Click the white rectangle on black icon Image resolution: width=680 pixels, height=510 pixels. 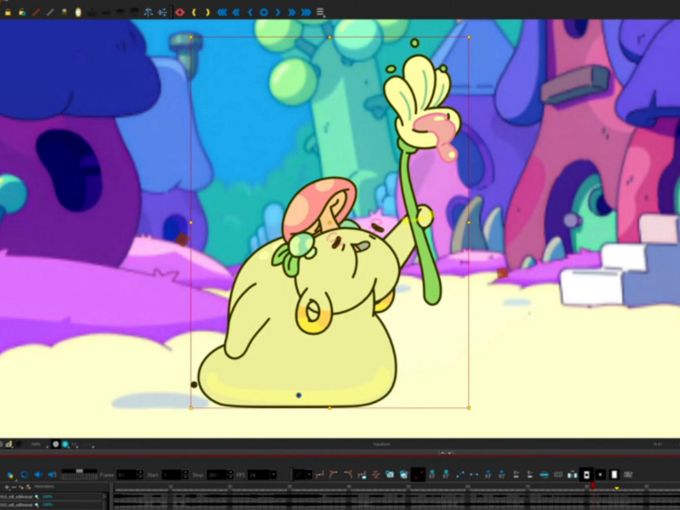point(614,475)
